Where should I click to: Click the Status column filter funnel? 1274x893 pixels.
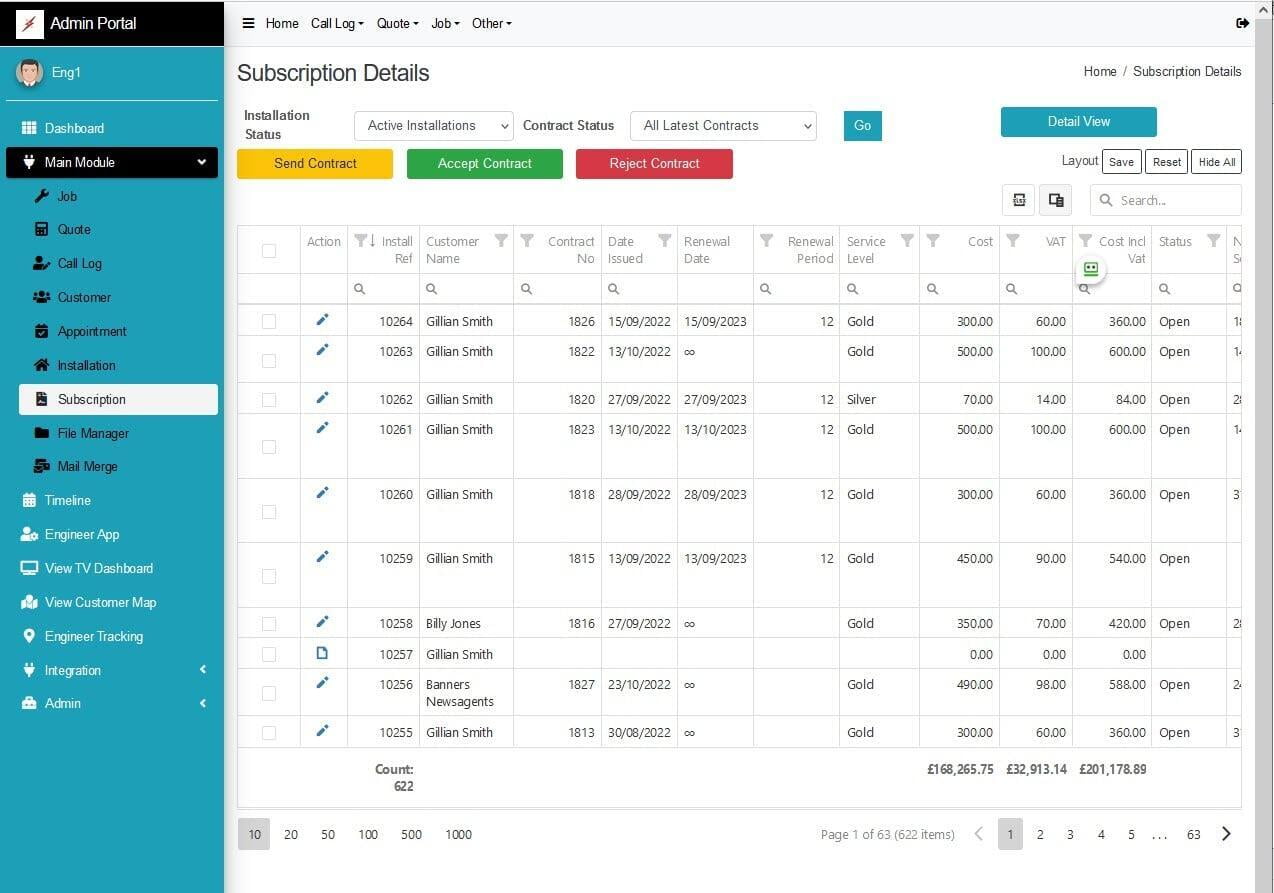pyautogui.click(x=1213, y=241)
